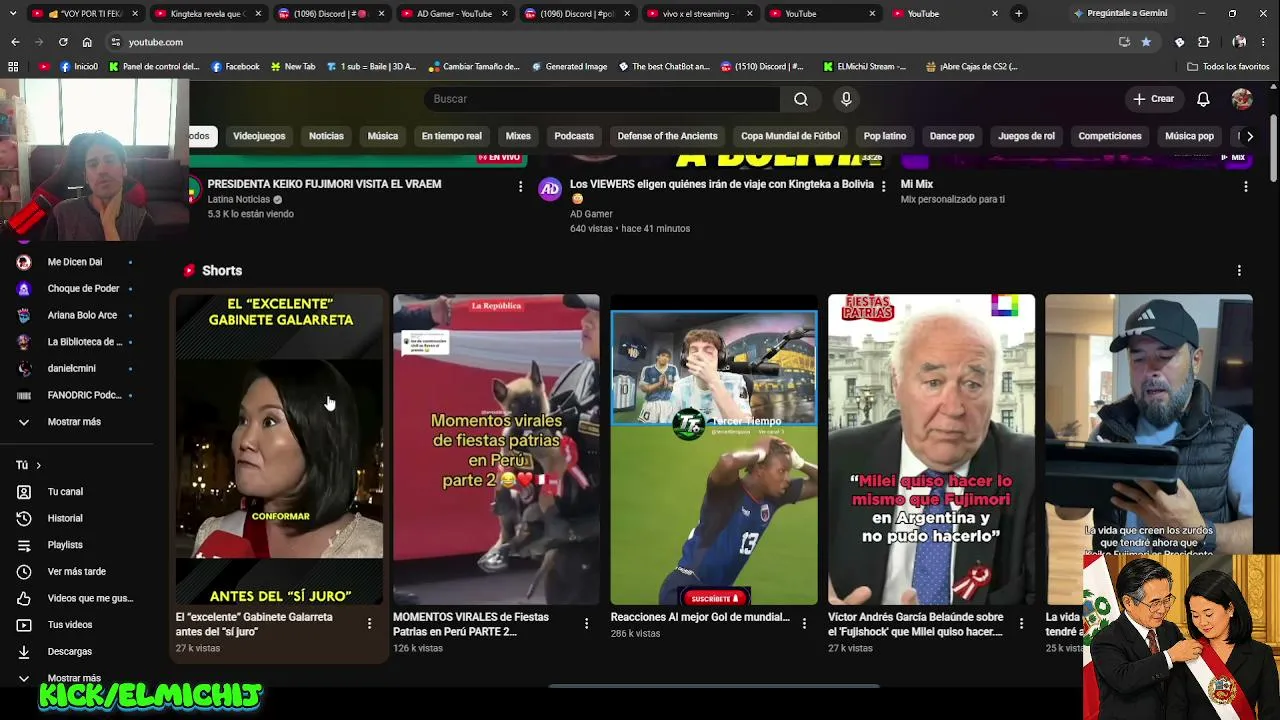Image resolution: width=1280 pixels, height=720 pixels.
Task: Open the Todos los favoritos bookmarks folder
Action: point(1228,67)
